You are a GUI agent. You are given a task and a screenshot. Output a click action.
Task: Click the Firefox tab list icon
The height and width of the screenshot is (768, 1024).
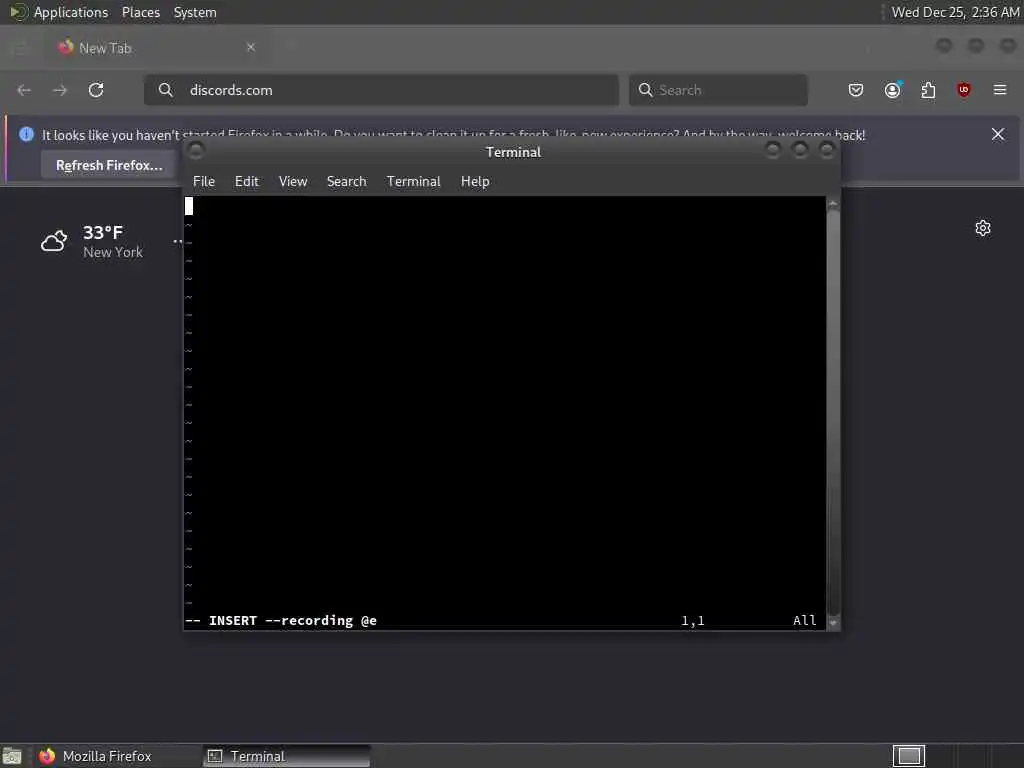[20, 48]
